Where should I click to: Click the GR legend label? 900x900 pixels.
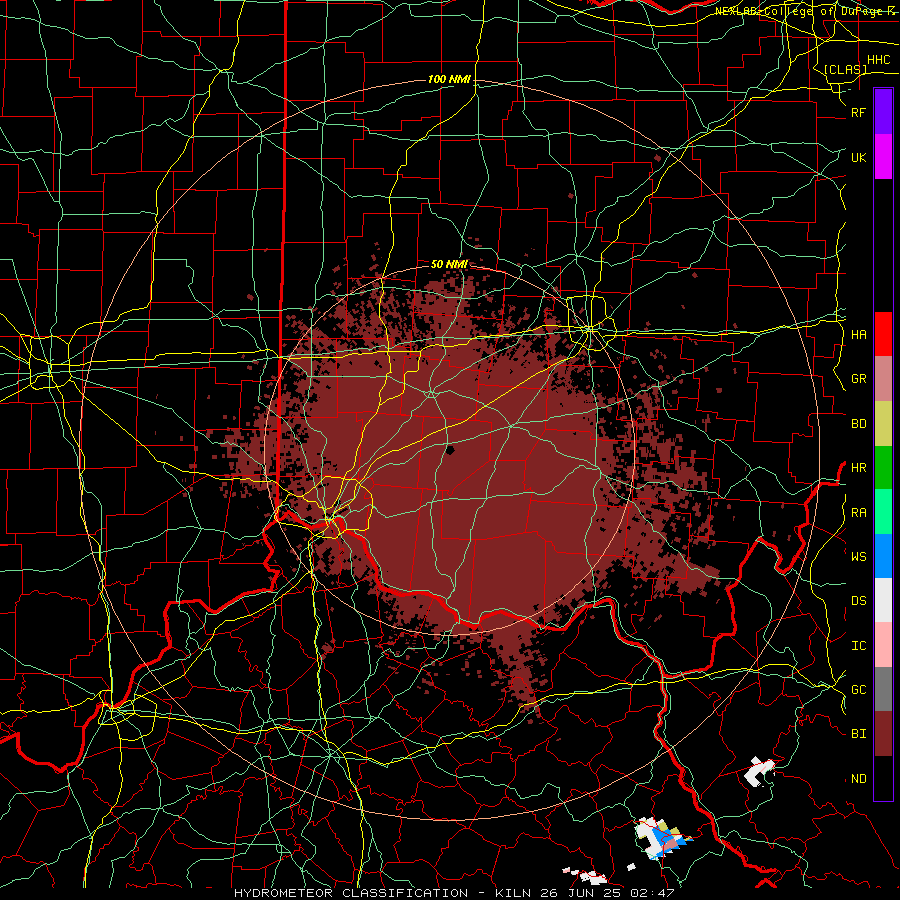[859, 379]
